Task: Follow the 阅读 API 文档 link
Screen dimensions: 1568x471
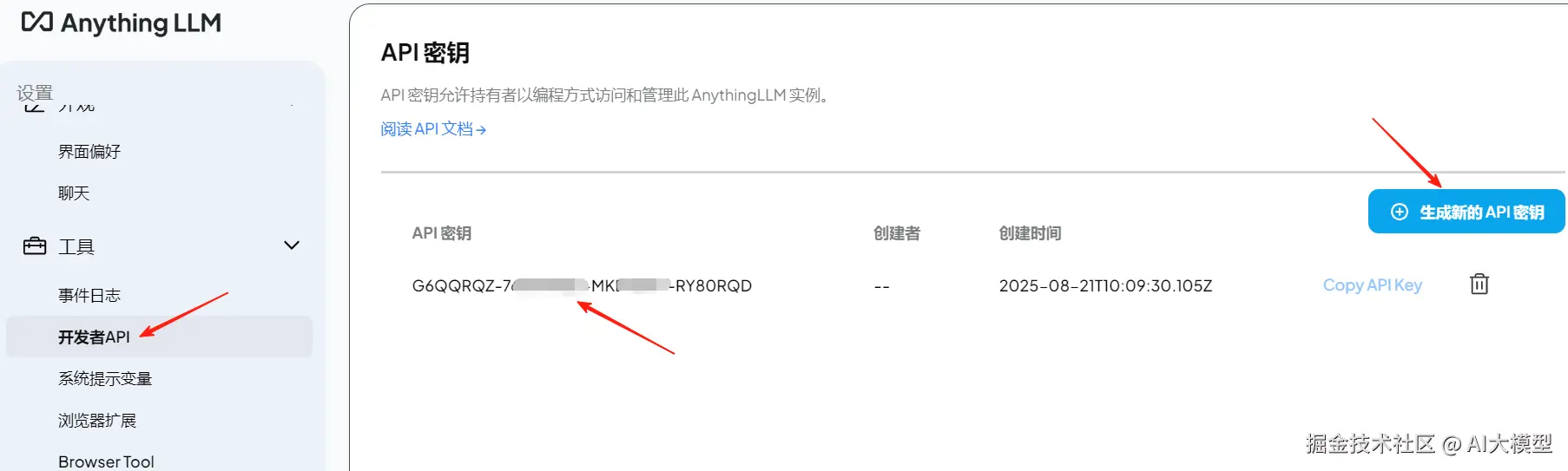Action: pos(433,129)
